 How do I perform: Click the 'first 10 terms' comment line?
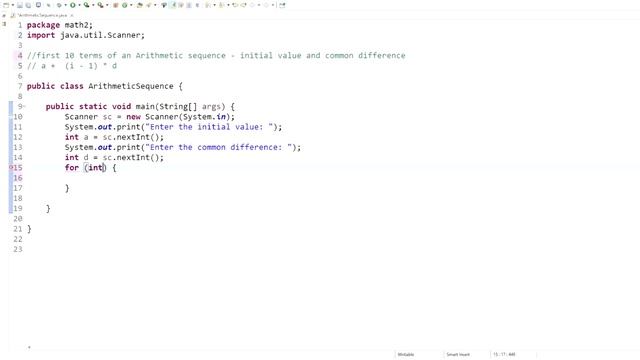216,56
